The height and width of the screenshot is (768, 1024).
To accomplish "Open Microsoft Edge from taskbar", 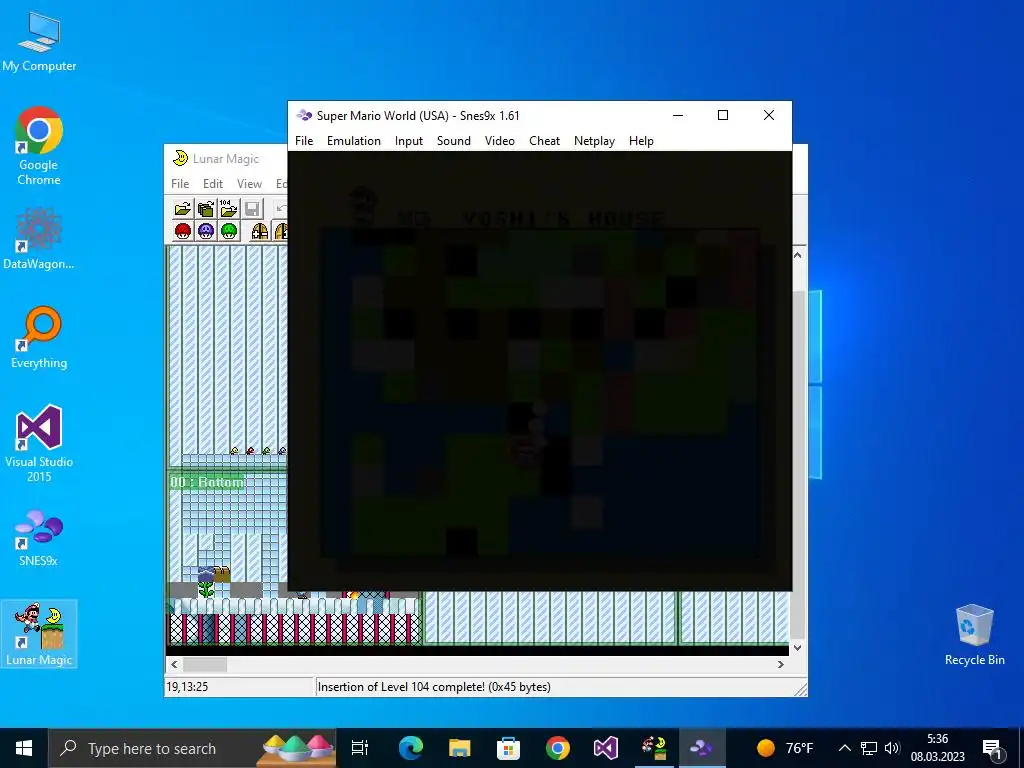I will [x=411, y=748].
